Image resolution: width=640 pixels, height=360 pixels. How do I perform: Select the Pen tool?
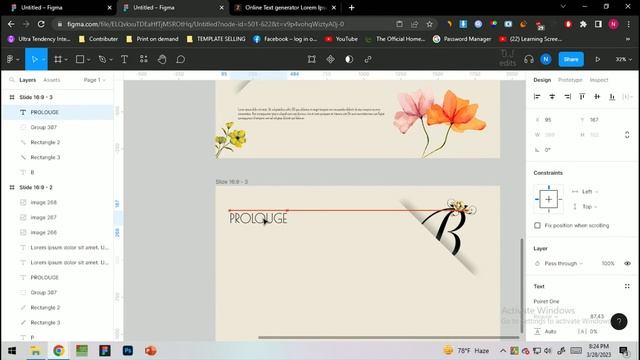102,60
